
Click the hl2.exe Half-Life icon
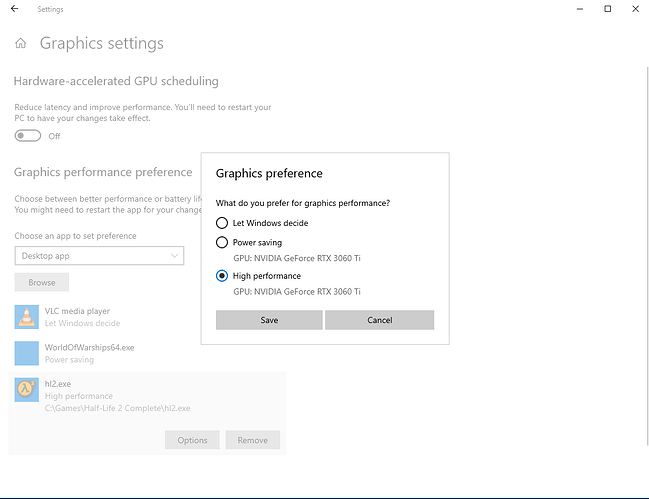pos(27,390)
